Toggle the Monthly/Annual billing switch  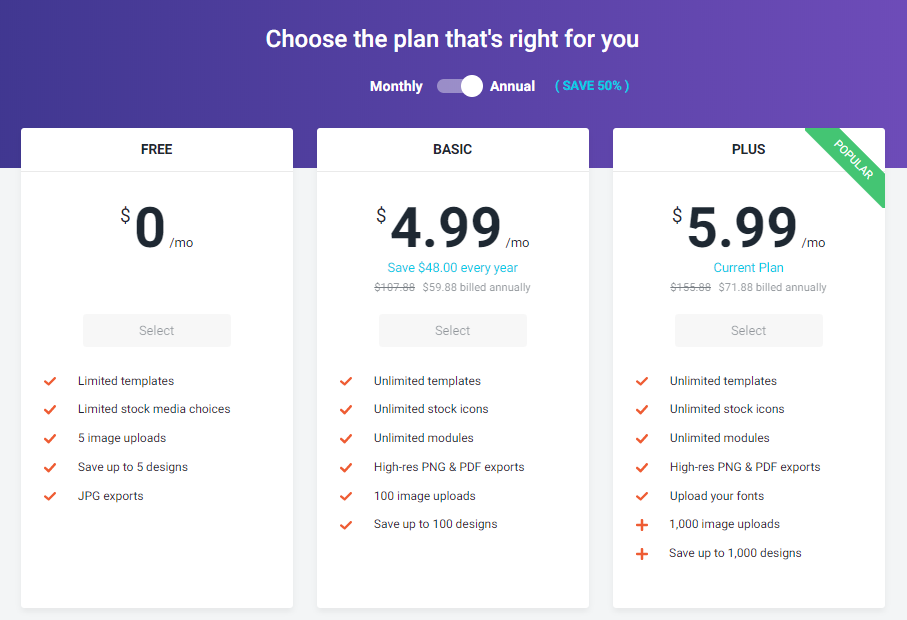coord(460,86)
